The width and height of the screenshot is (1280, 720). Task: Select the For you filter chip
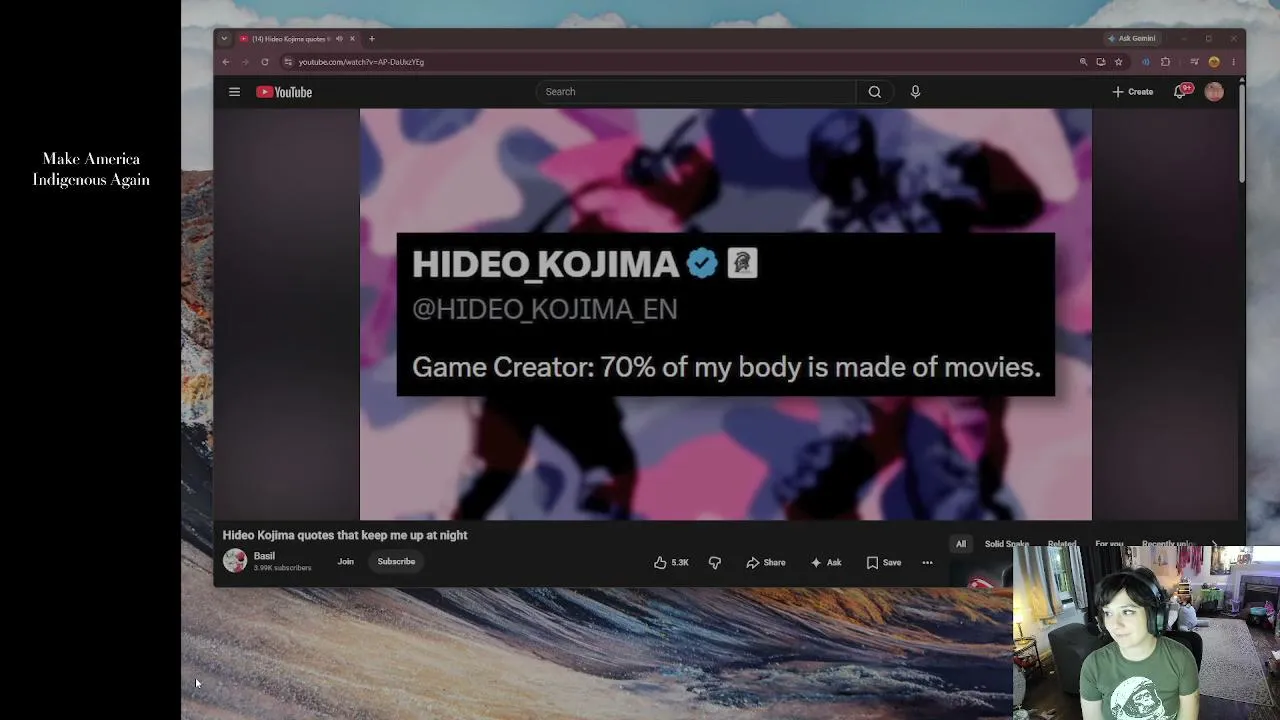pos(1109,544)
